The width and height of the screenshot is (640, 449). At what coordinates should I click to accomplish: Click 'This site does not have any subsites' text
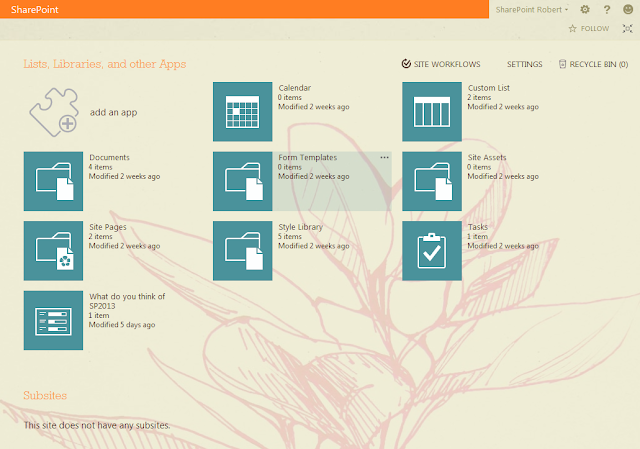click(97, 425)
